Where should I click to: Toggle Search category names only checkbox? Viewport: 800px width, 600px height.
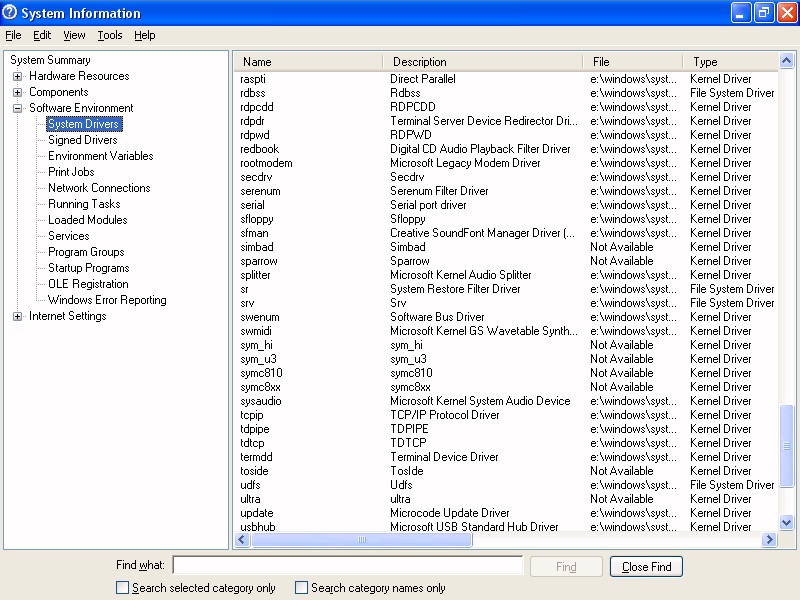tap(302, 588)
